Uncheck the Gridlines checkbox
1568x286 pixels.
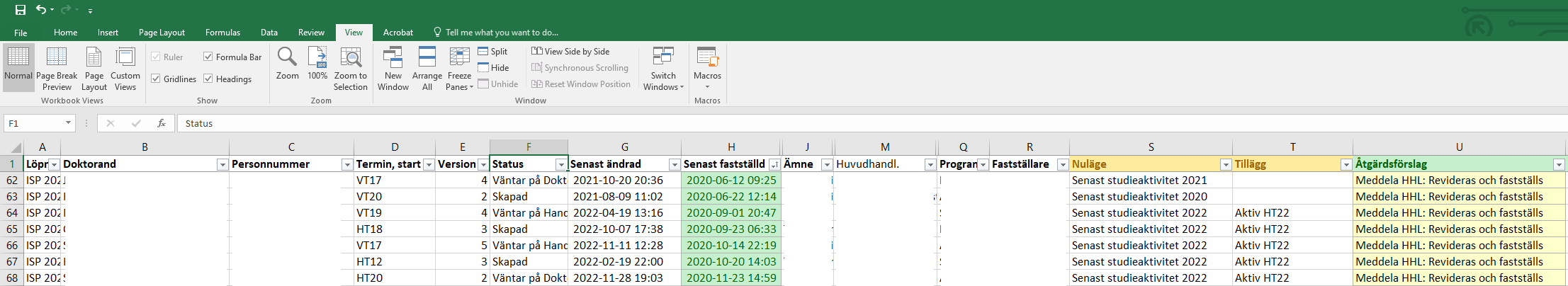point(156,79)
